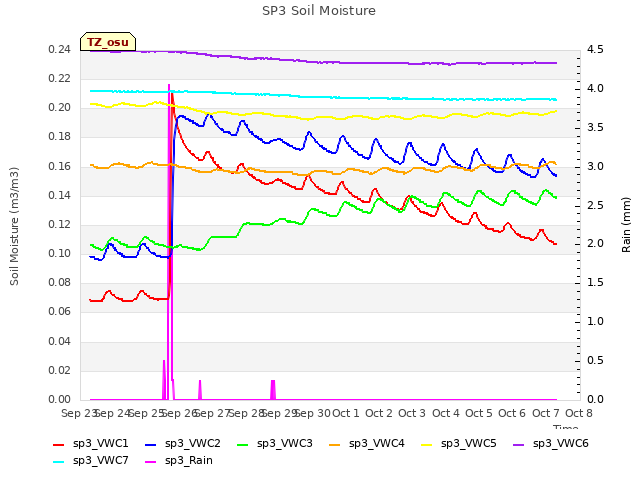Image resolution: width=640 pixels, height=480 pixels.
Task: Click cyan sp3_VWC7 legend color marker
Action: 59,462
